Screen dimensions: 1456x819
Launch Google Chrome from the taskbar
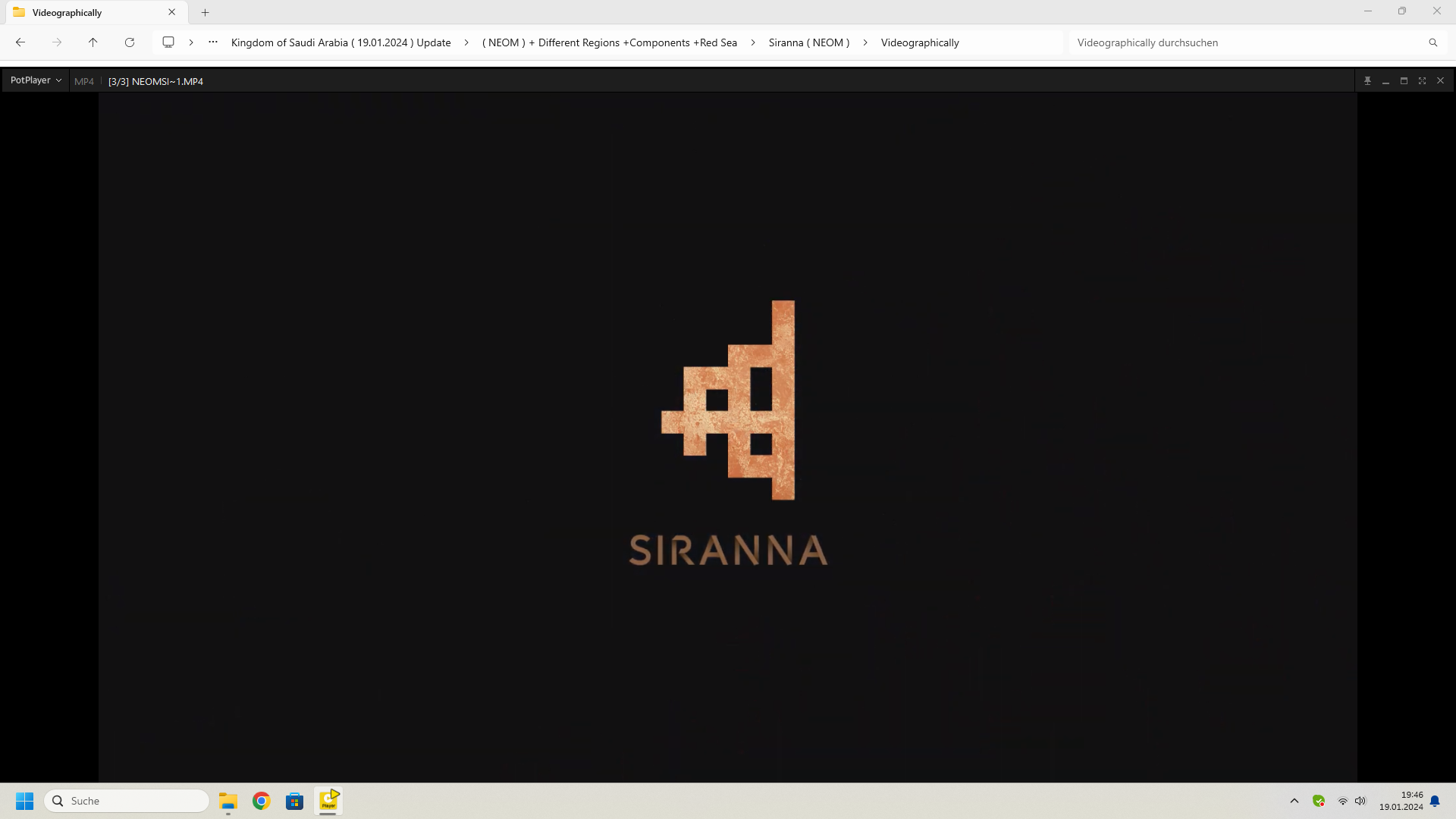click(x=262, y=801)
